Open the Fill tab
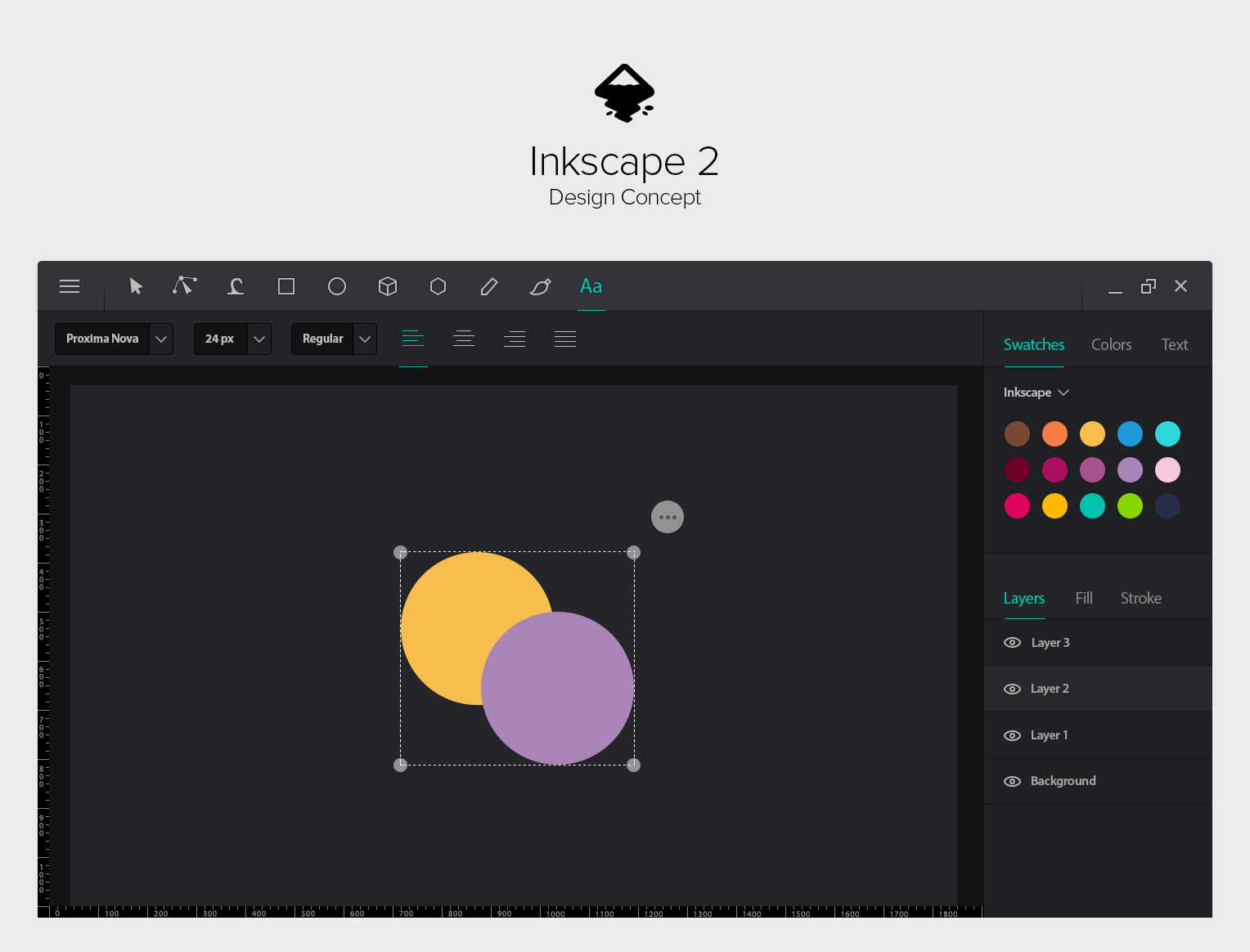The width and height of the screenshot is (1250, 952). point(1084,598)
